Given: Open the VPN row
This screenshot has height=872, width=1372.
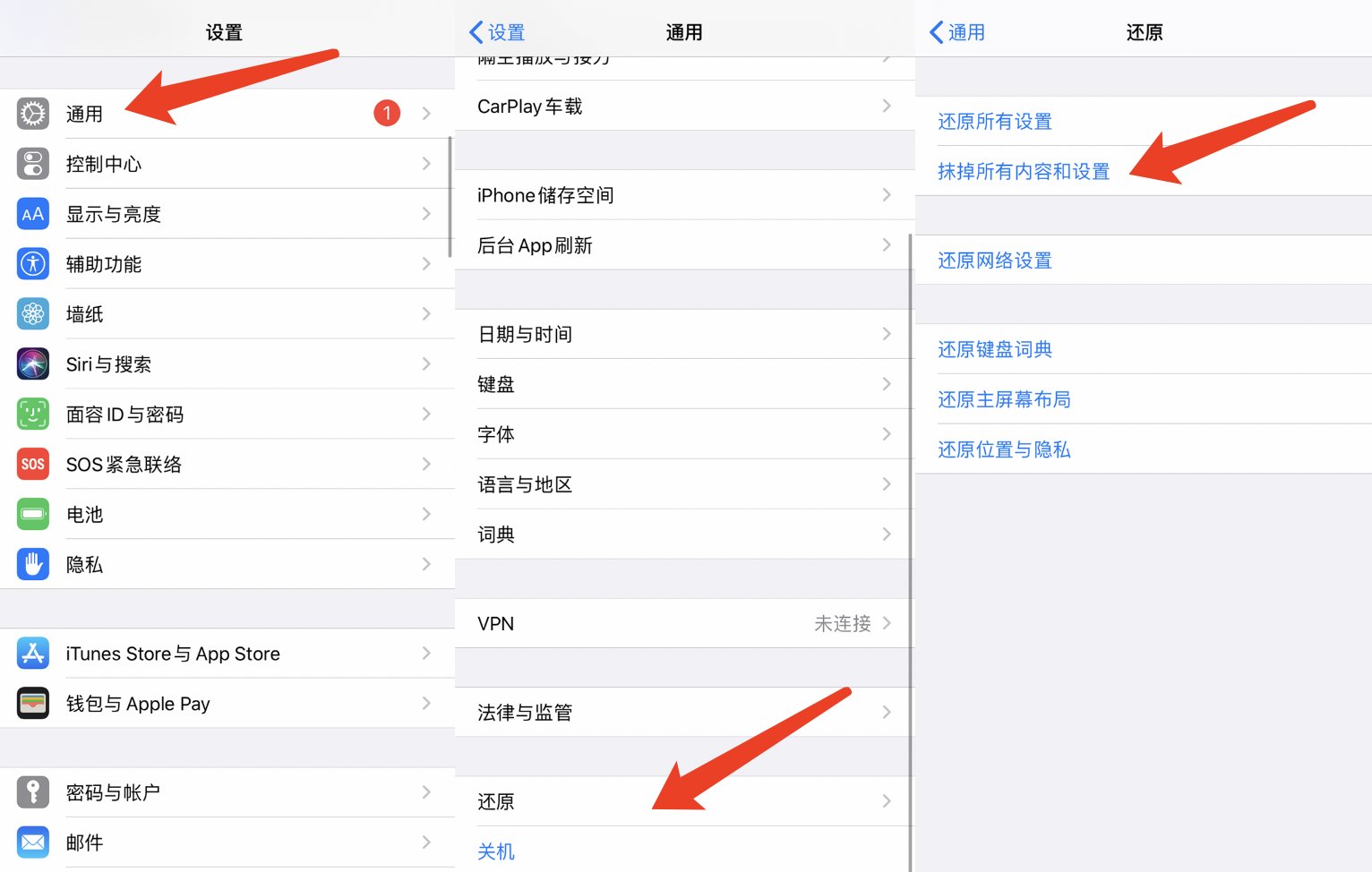Looking at the screenshot, I should click(684, 623).
